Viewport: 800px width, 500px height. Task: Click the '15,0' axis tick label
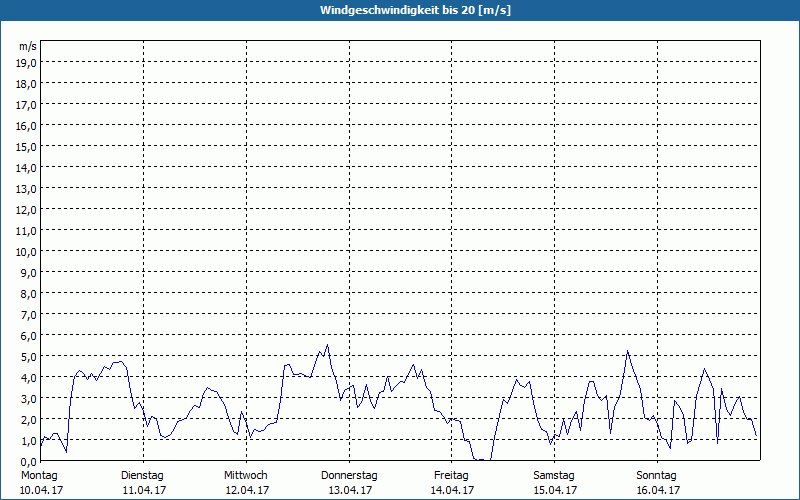coord(28,147)
